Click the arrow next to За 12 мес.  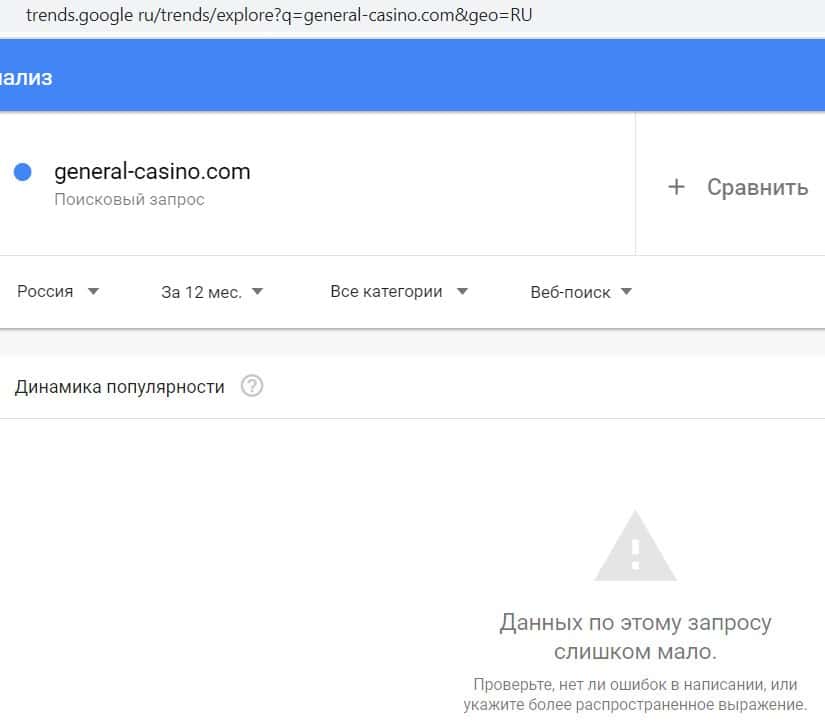coord(257,292)
